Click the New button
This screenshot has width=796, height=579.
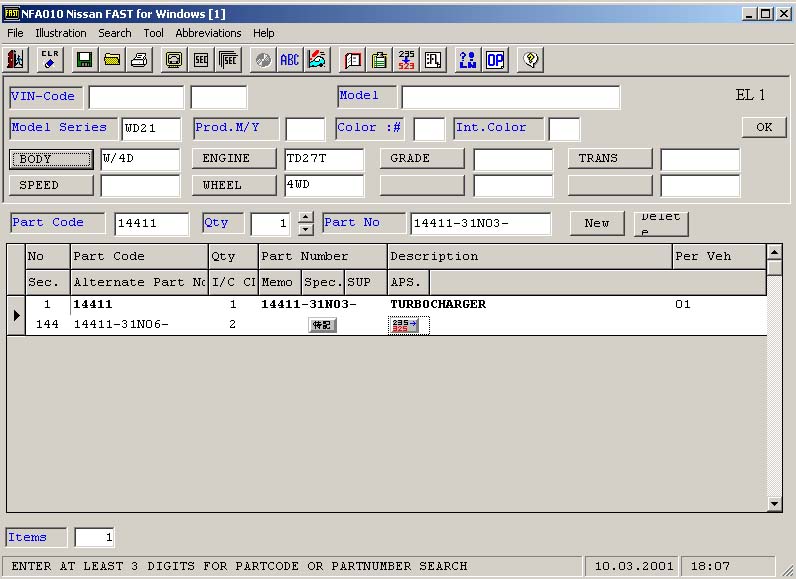tap(597, 223)
